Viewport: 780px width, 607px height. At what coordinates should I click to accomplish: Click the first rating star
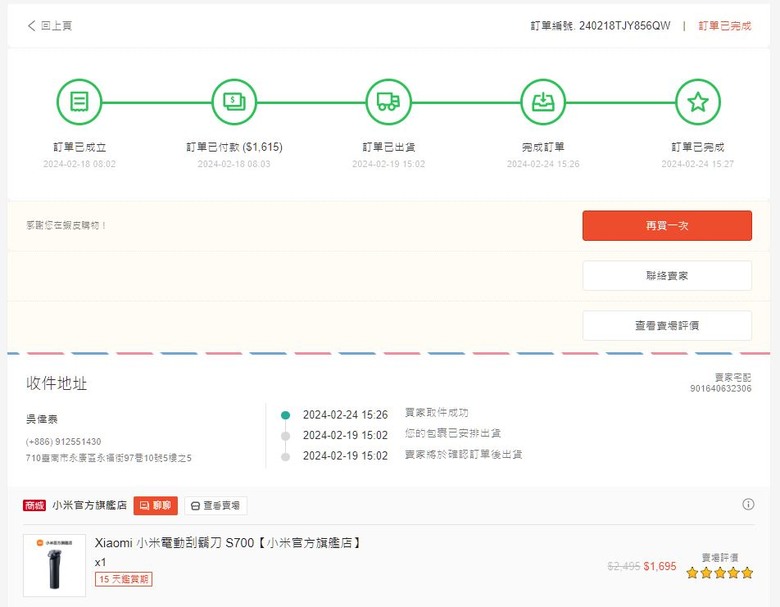(692, 573)
